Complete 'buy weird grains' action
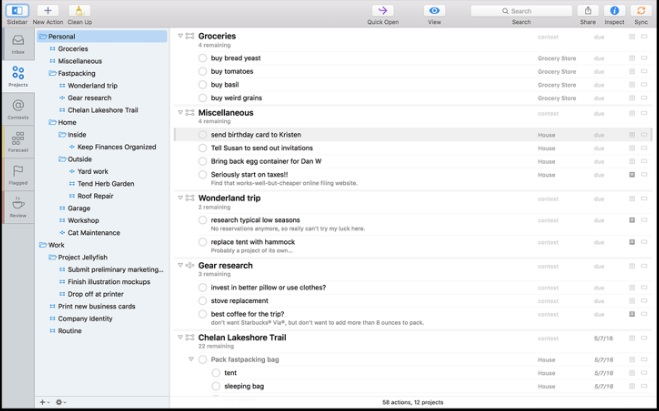Viewport: 659px width, 411px height. [203, 98]
